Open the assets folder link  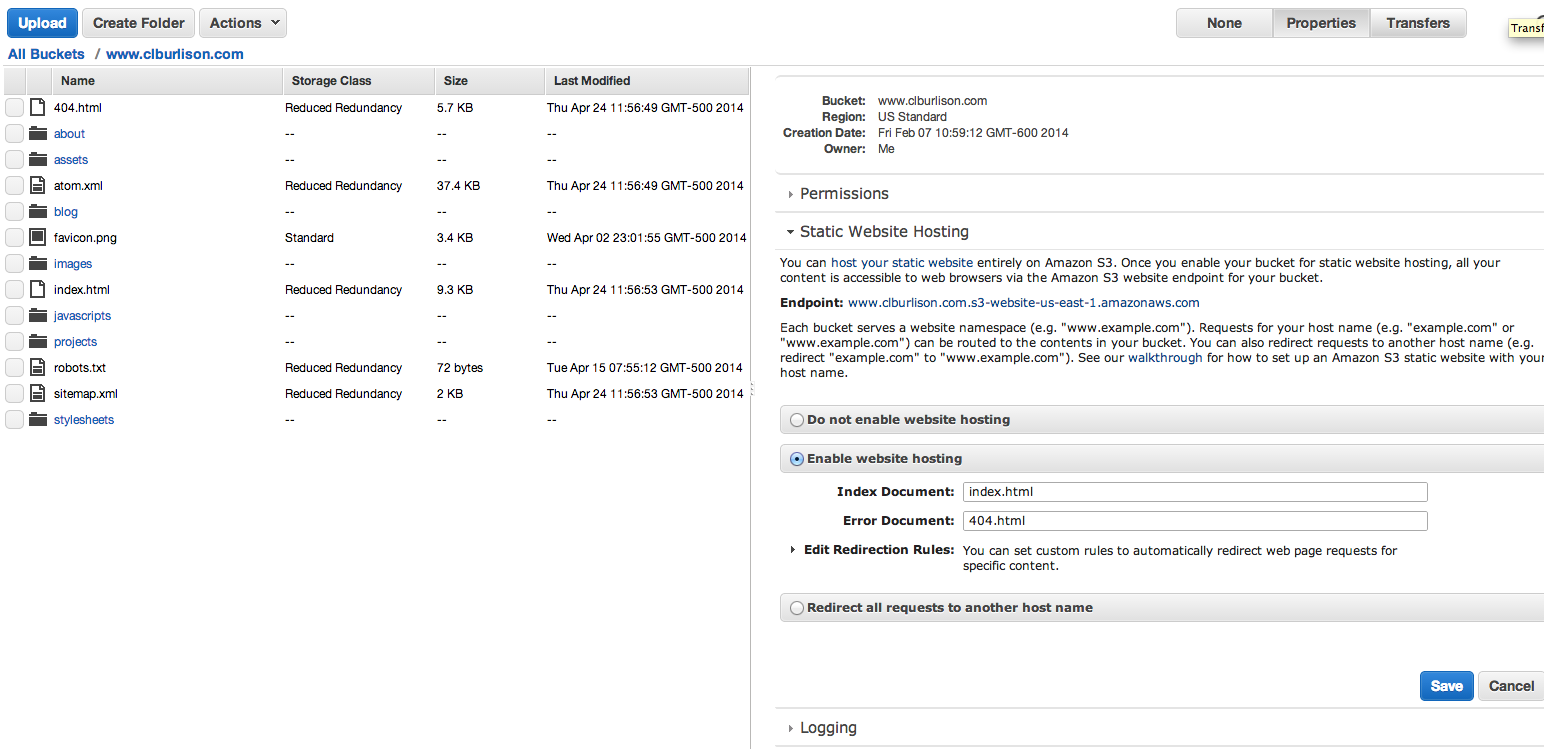point(71,160)
